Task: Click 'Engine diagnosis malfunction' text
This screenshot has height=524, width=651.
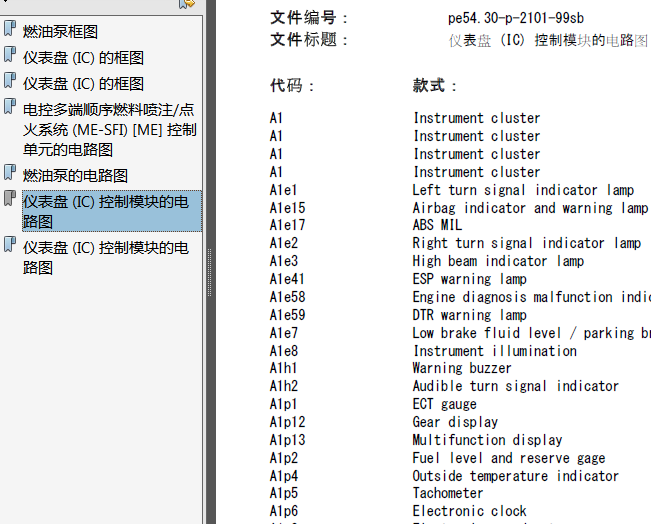Action: click(512, 297)
